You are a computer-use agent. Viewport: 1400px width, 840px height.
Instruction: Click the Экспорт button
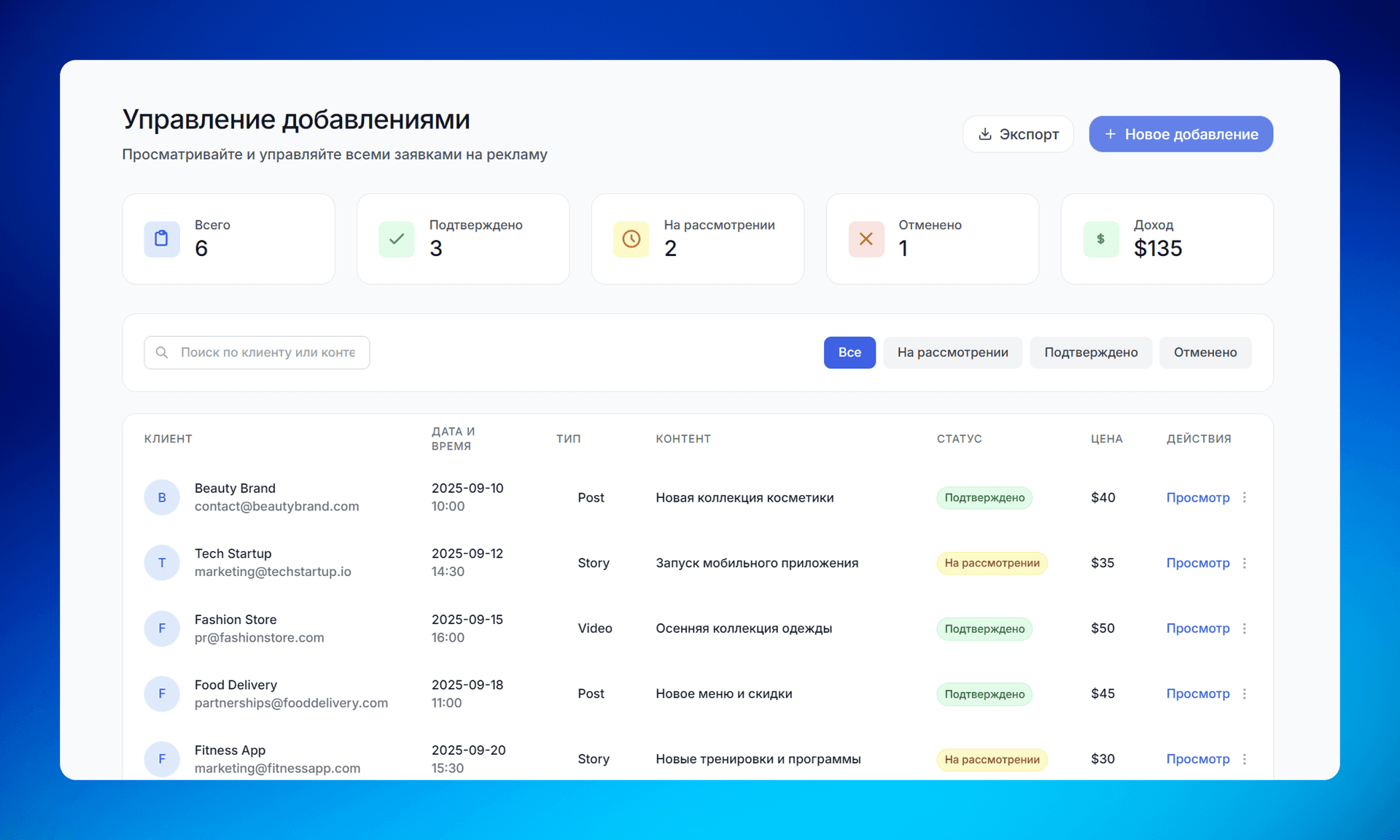(x=1018, y=134)
